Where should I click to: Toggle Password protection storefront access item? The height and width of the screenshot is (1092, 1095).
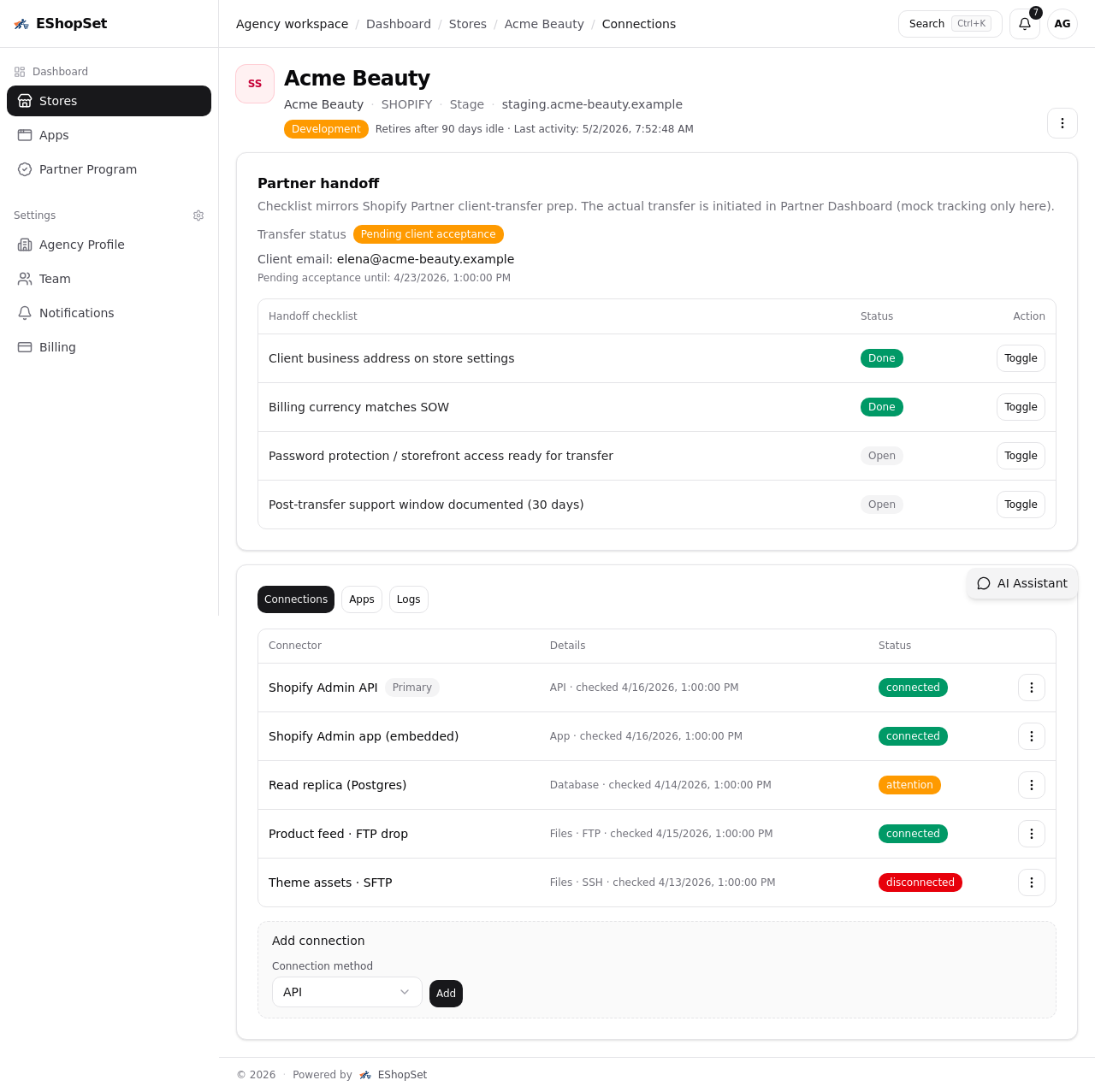click(x=1021, y=456)
